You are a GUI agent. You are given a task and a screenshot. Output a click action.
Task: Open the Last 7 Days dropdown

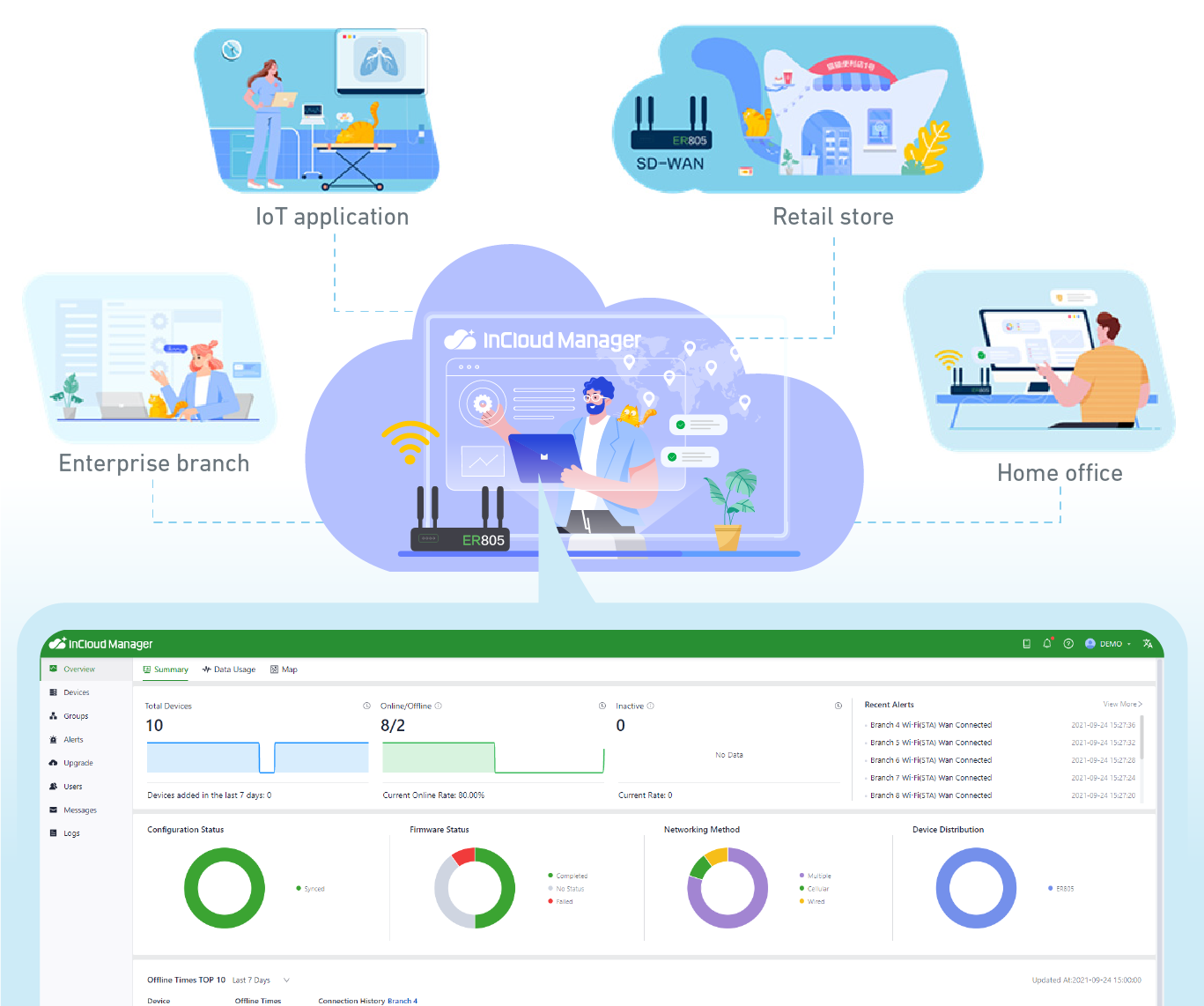[261, 980]
